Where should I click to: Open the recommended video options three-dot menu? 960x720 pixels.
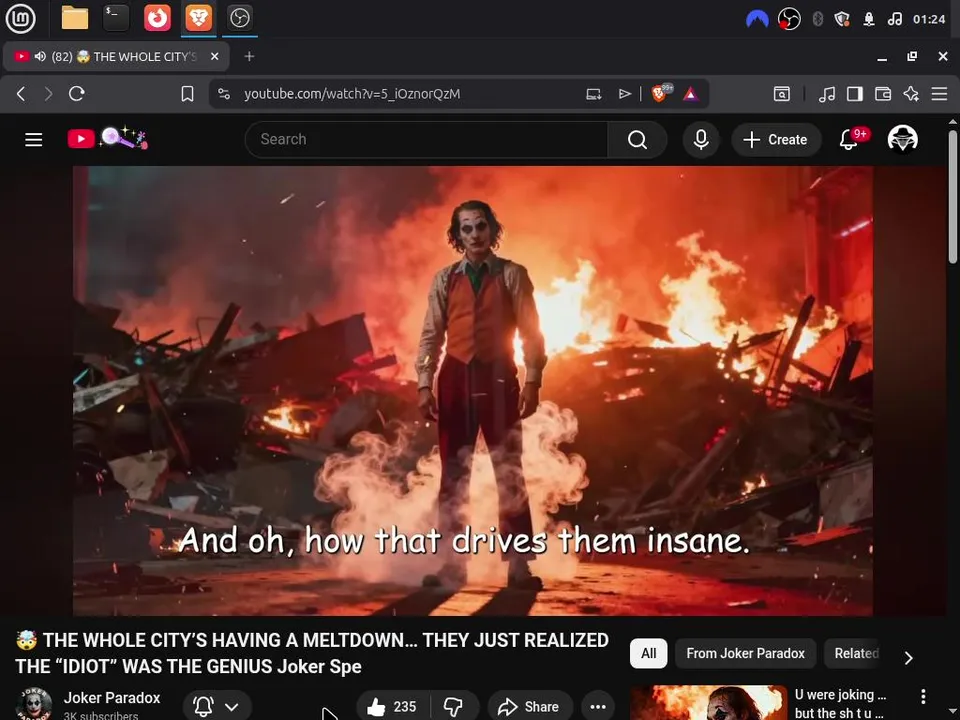coord(923,696)
